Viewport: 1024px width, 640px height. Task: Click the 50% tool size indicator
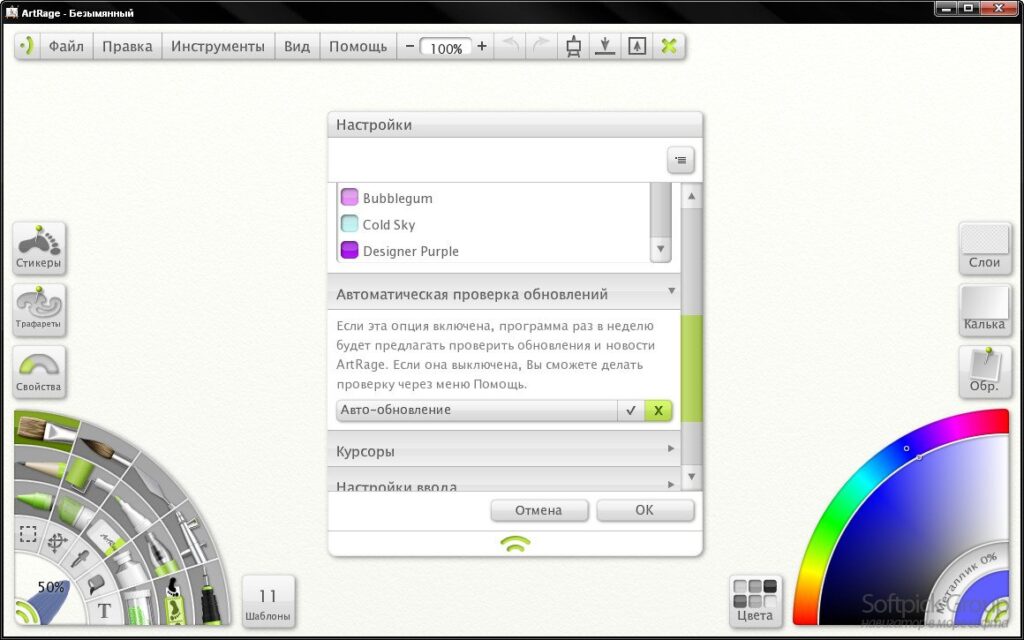[x=50, y=588]
